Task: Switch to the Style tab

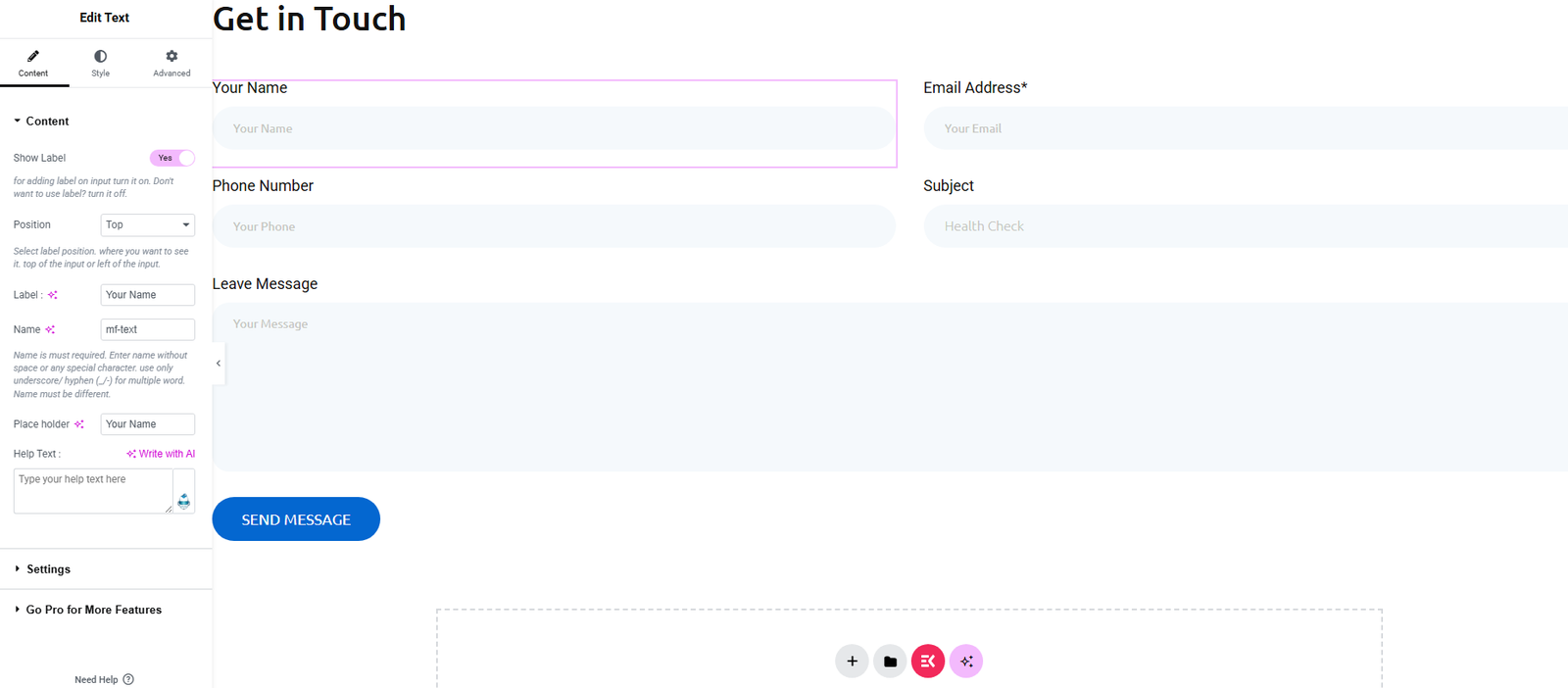Action: (x=100, y=63)
